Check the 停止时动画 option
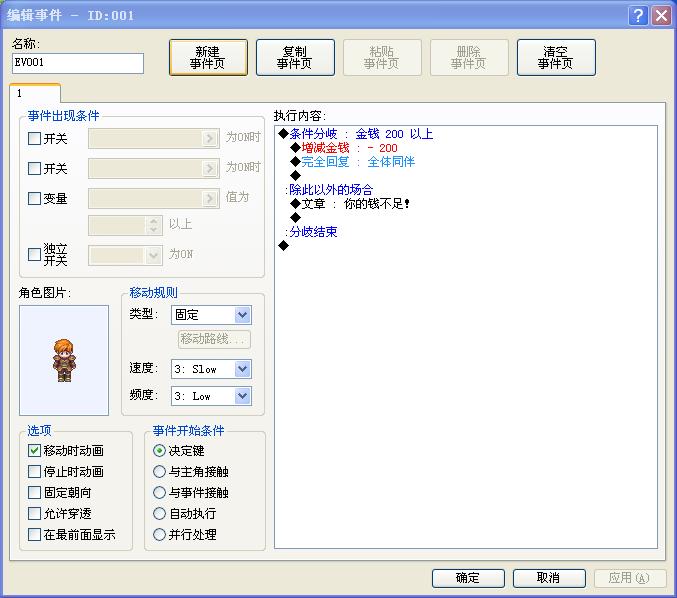Image resolution: width=677 pixels, height=598 pixels. tap(34, 471)
